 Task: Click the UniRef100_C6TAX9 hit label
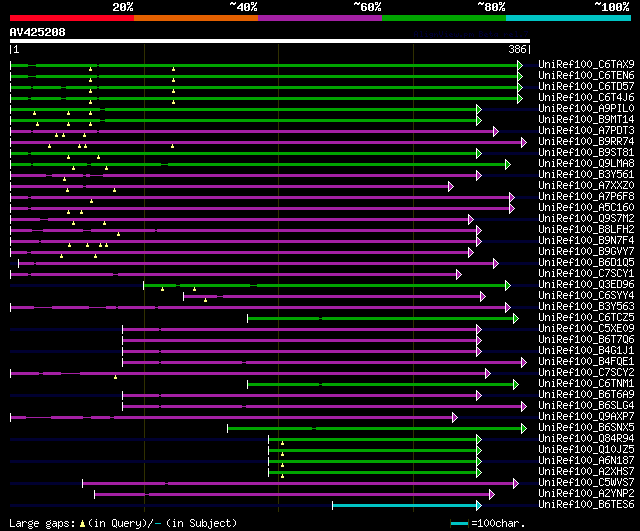coord(586,64)
